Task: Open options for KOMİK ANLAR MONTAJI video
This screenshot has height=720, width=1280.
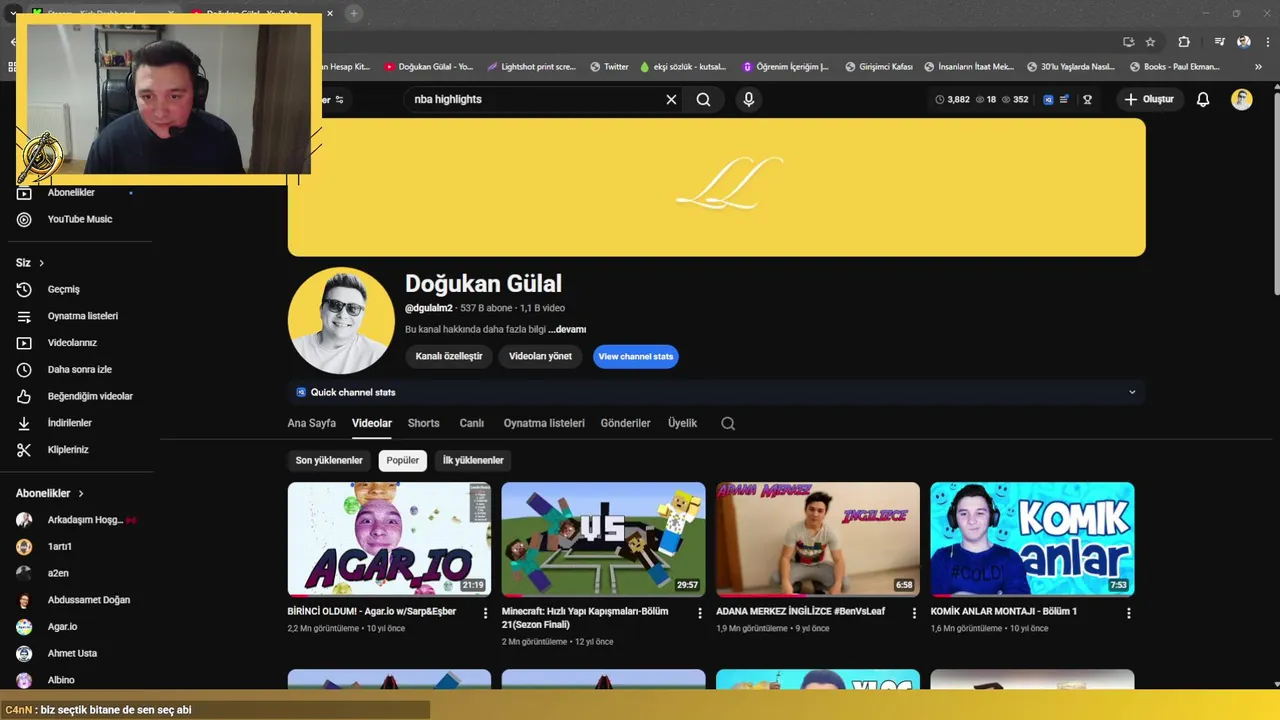Action: (x=1128, y=613)
